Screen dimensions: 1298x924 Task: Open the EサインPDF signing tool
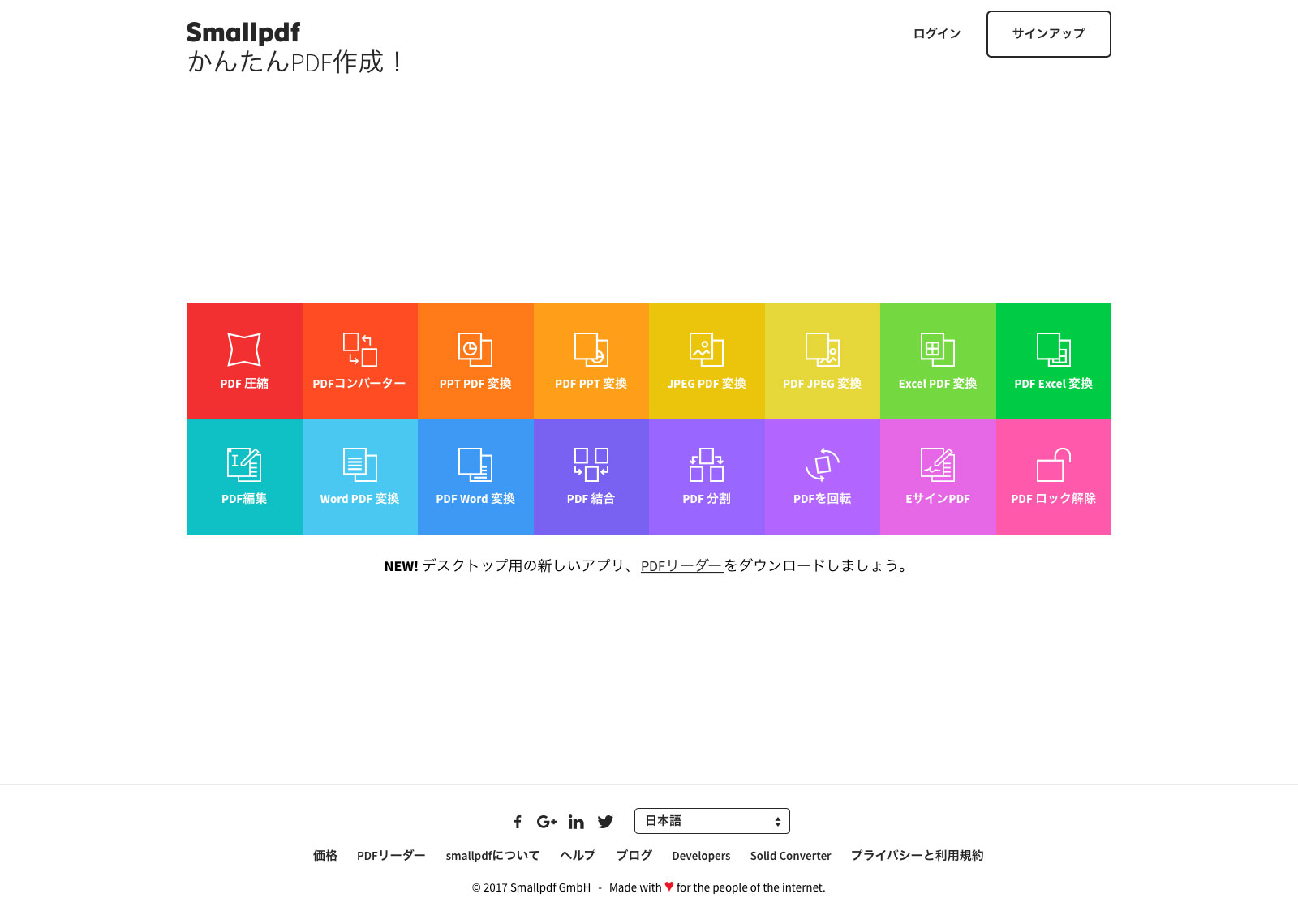(x=938, y=476)
